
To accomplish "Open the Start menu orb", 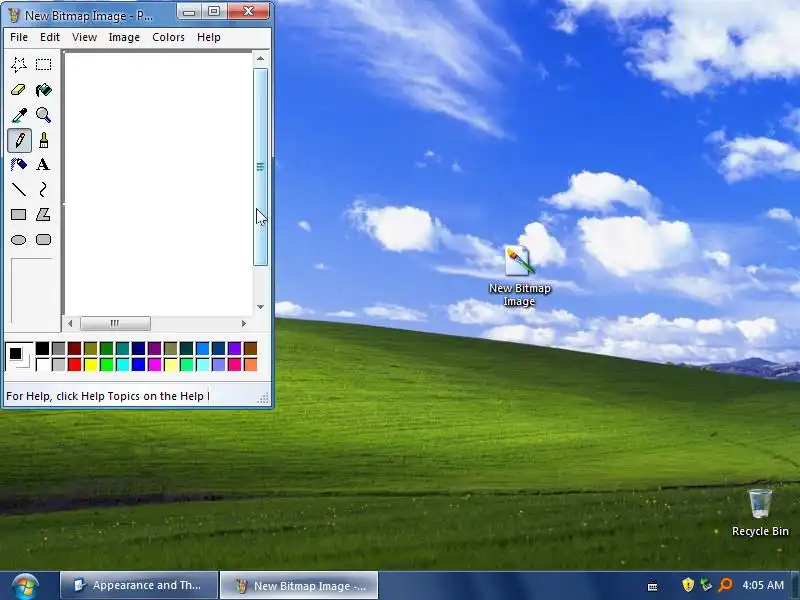I will (x=26, y=586).
